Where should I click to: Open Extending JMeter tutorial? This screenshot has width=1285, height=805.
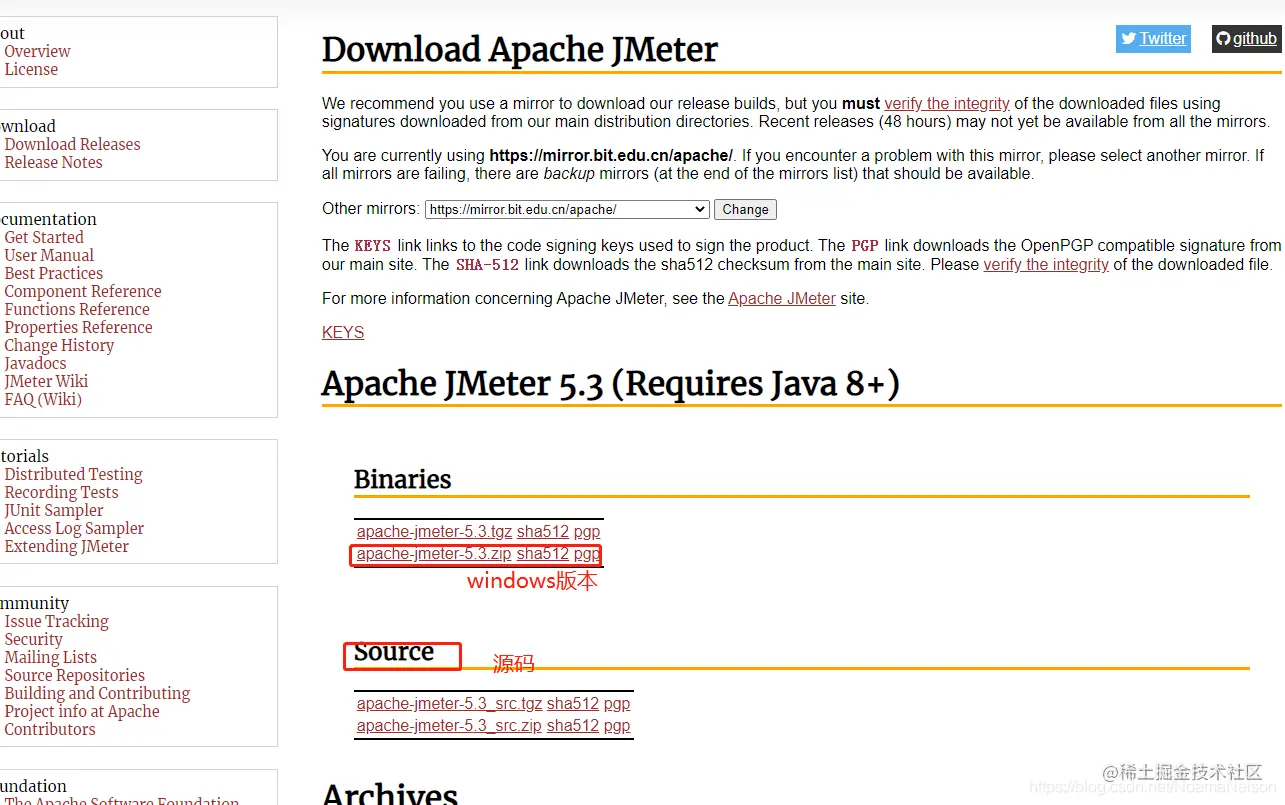point(66,546)
